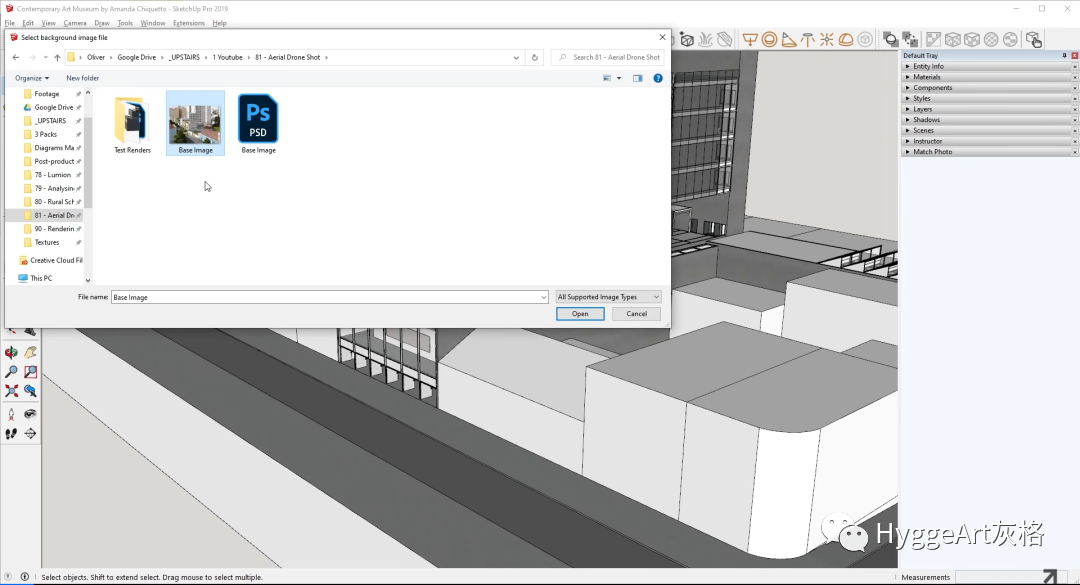Select the Base Image PSD file
The width and height of the screenshot is (1080, 585).
click(258, 123)
